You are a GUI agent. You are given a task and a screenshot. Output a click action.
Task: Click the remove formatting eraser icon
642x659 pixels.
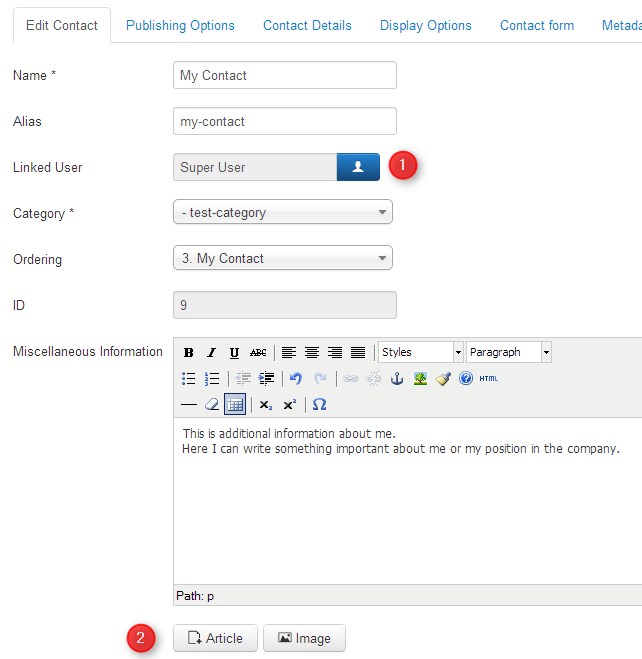[212, 405]
